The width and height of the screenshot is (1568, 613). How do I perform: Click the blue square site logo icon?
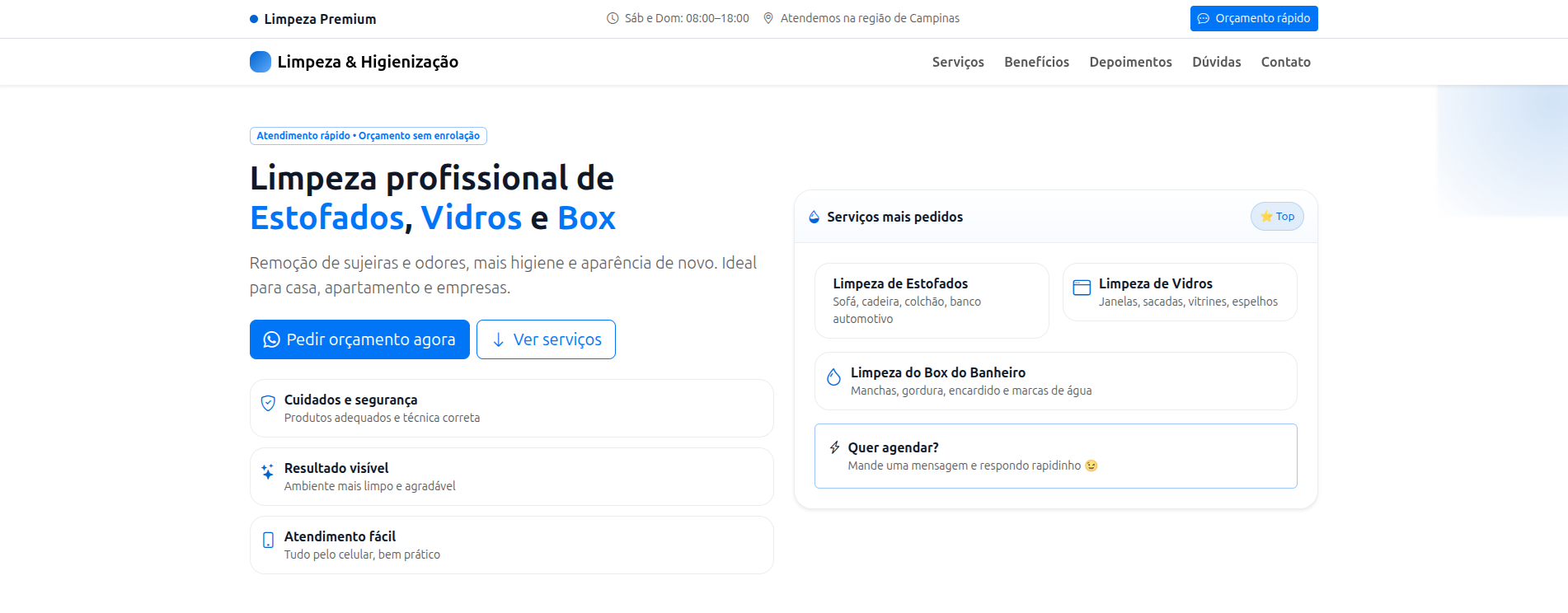click(261, 62)
